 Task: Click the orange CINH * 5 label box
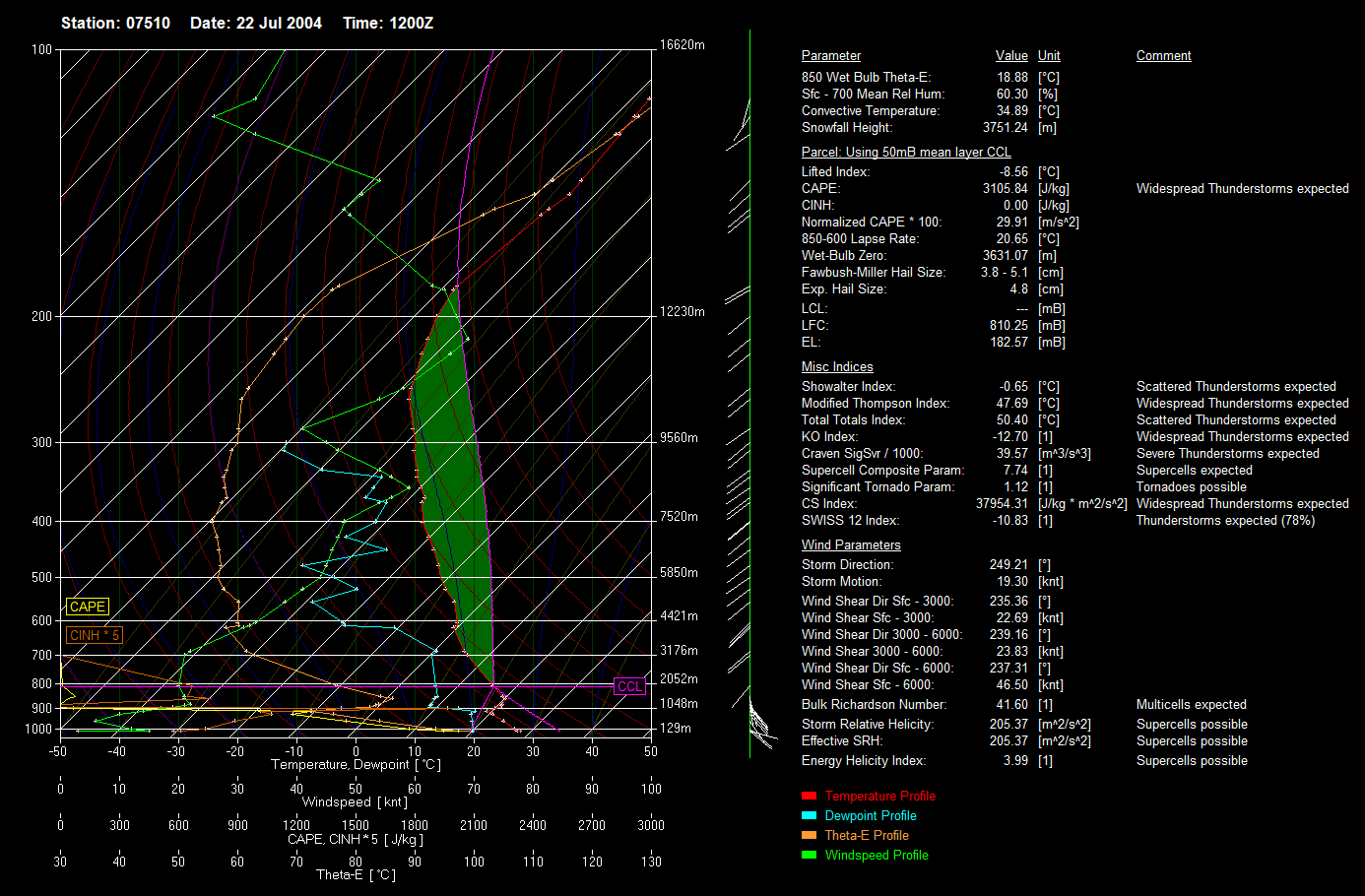click(94, 635)
